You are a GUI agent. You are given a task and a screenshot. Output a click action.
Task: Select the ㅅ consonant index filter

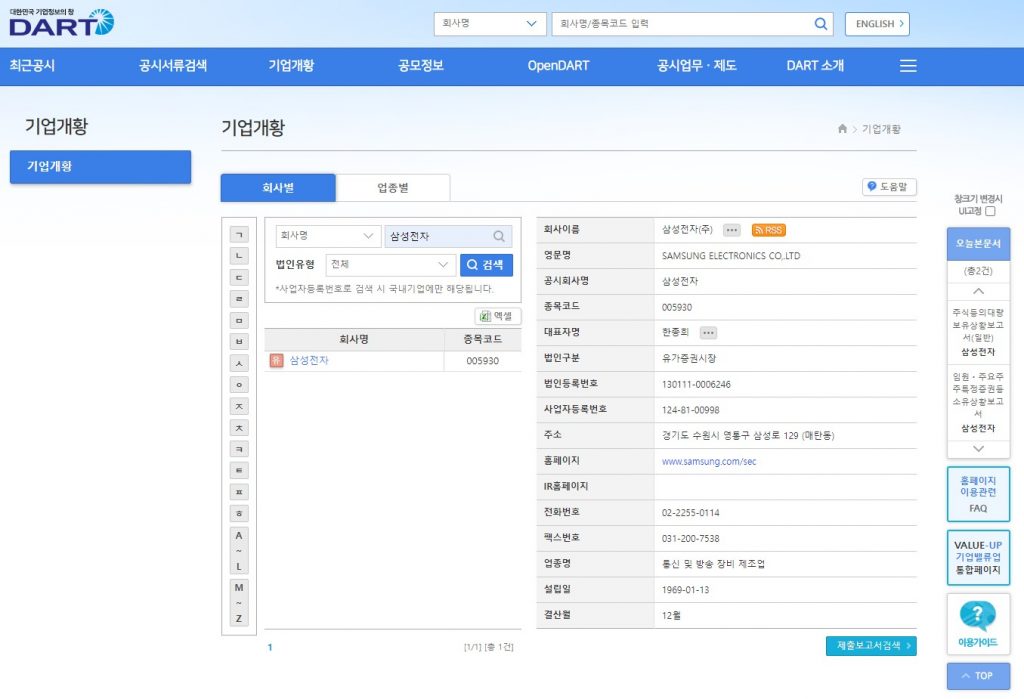pos(239,363)
